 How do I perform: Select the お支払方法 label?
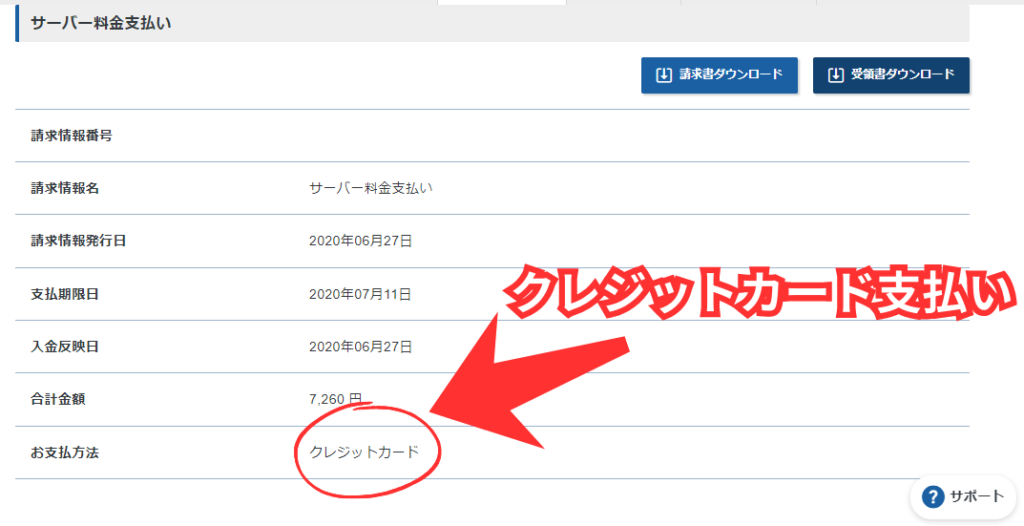(x=65, y=452)
